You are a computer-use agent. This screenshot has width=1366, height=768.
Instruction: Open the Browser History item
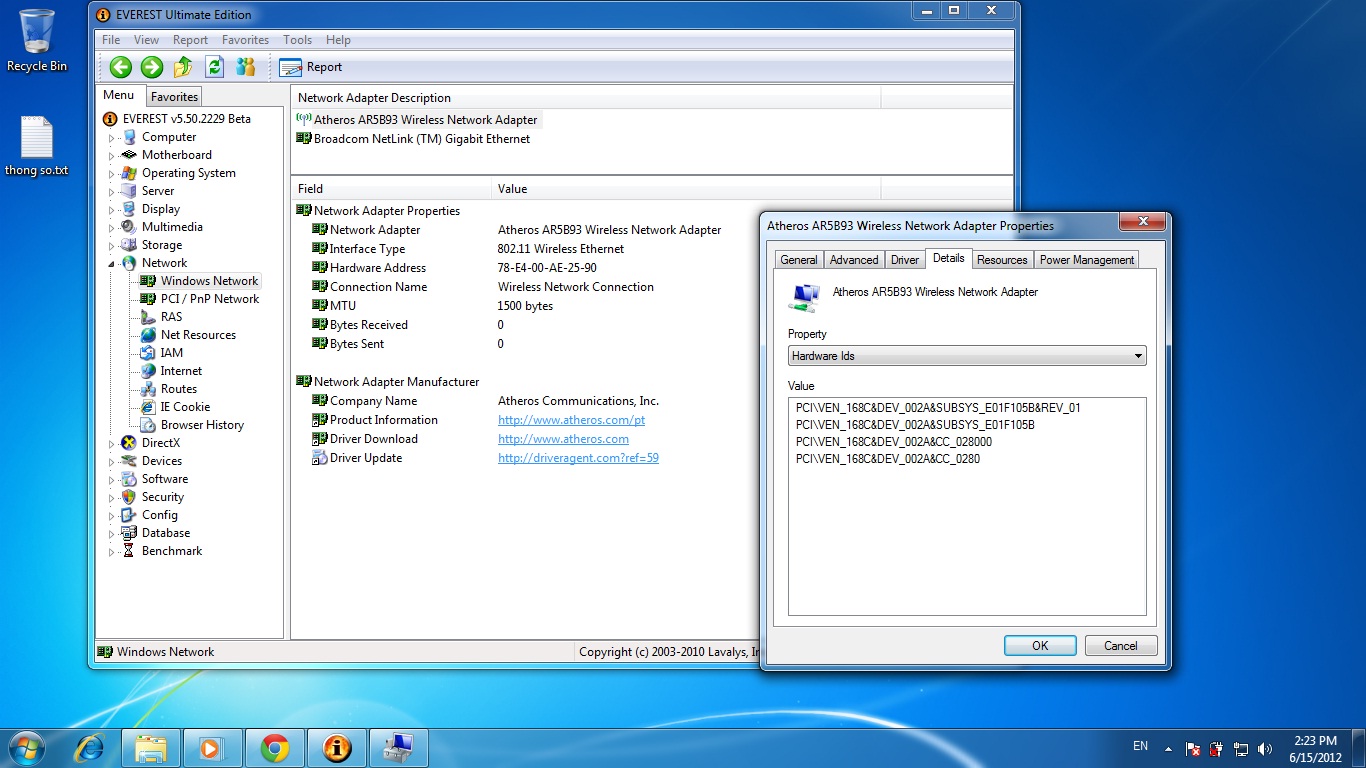pos(202,425)
